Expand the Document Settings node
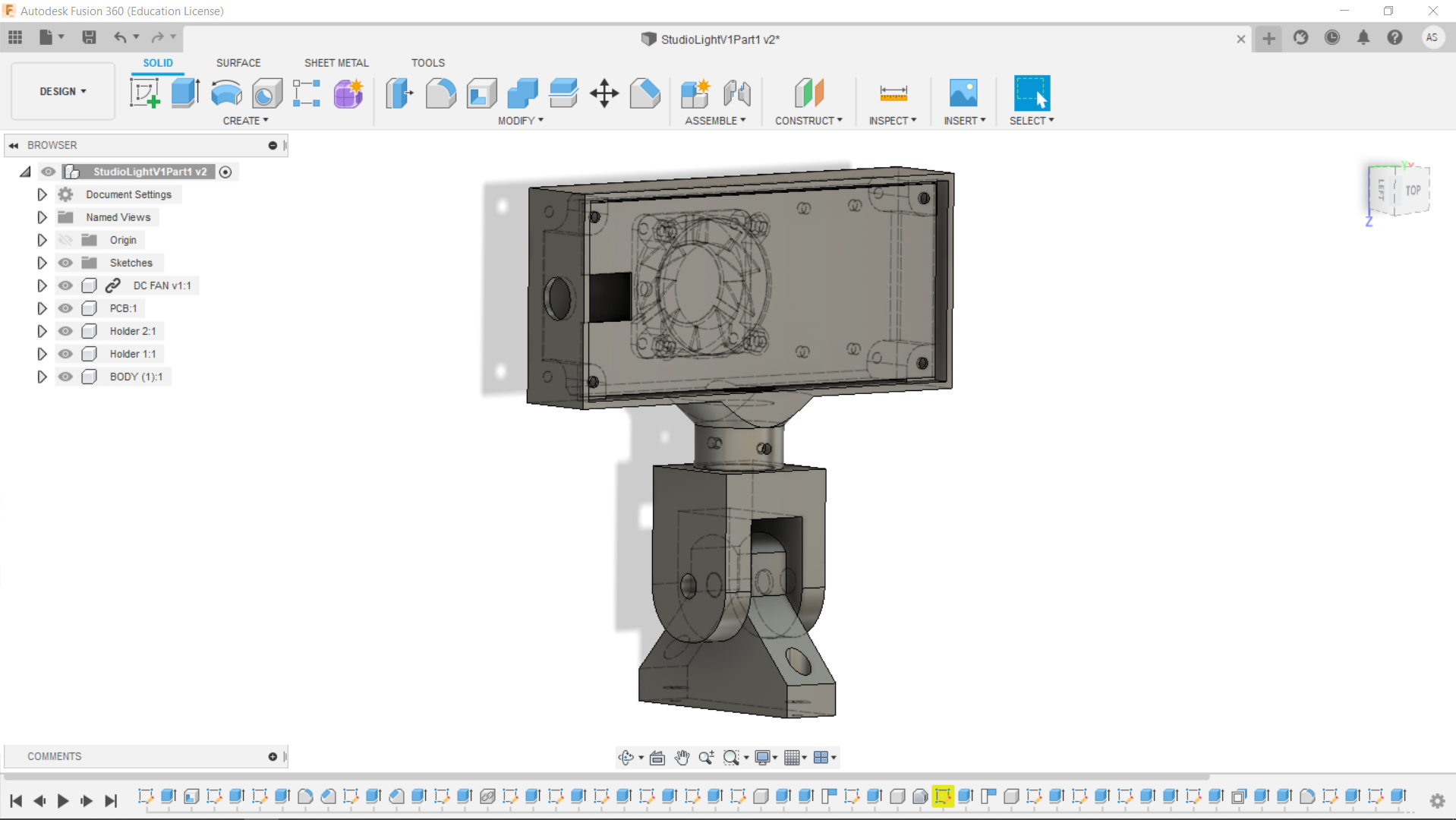Viewport: 1456px width, 820px height. (42, 194)
